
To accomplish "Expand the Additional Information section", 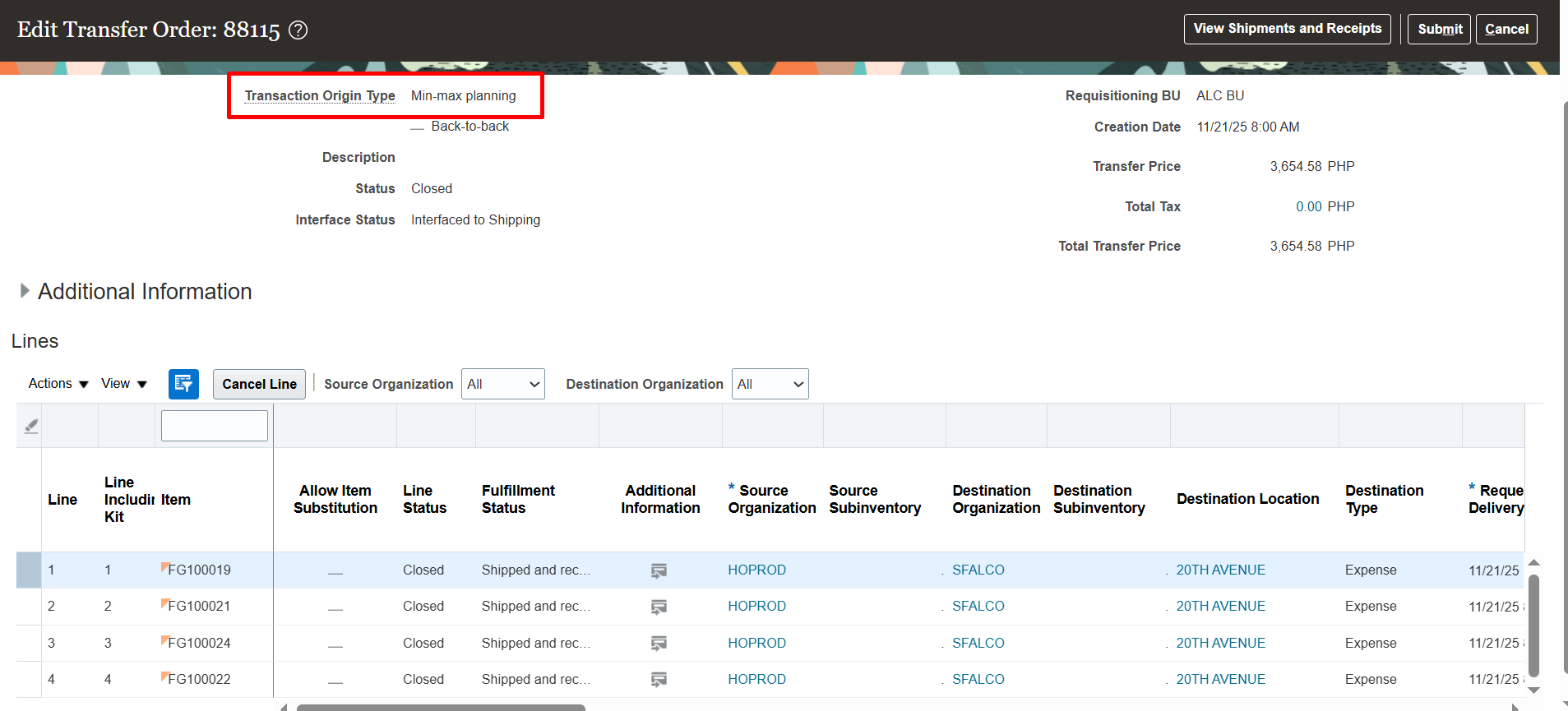I will click(x=25, y=291).
